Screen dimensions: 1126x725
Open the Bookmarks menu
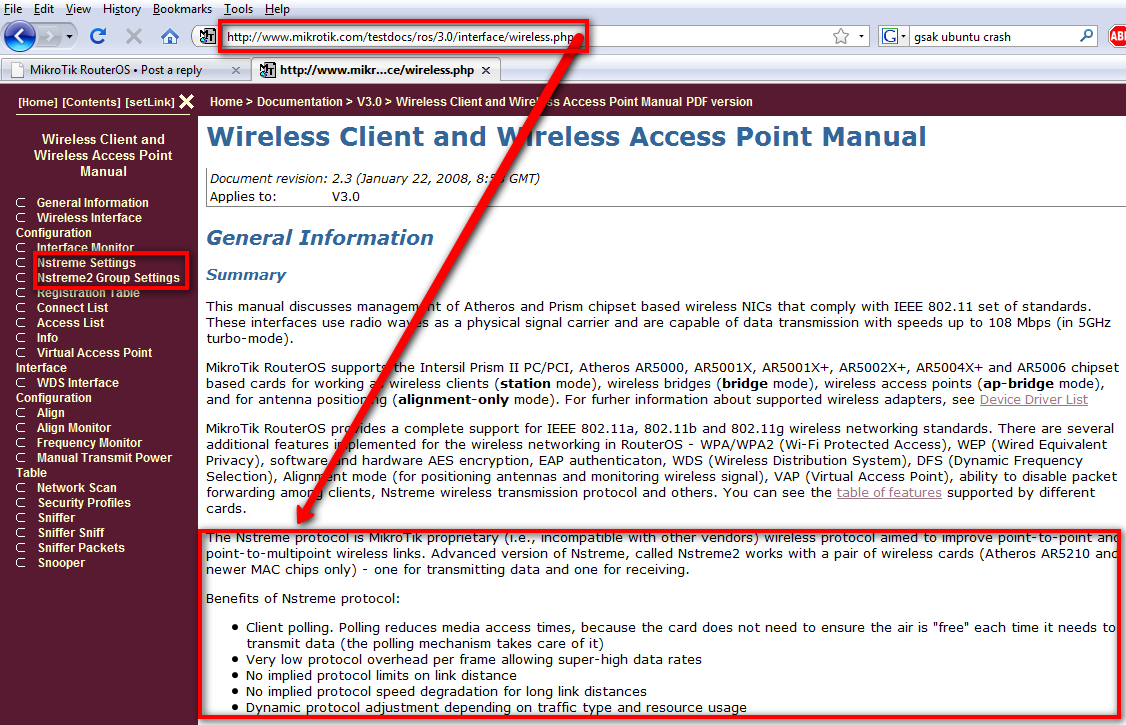tap(182, 9)
